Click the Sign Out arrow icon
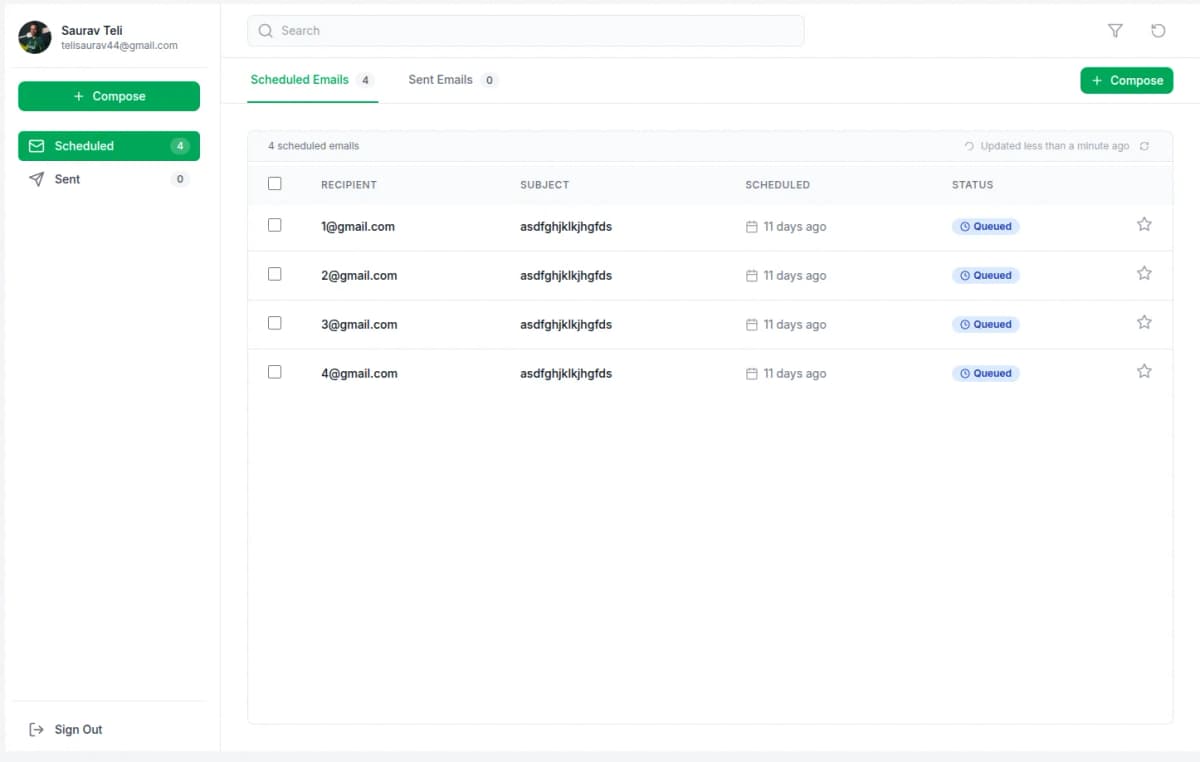 [37, 729]
